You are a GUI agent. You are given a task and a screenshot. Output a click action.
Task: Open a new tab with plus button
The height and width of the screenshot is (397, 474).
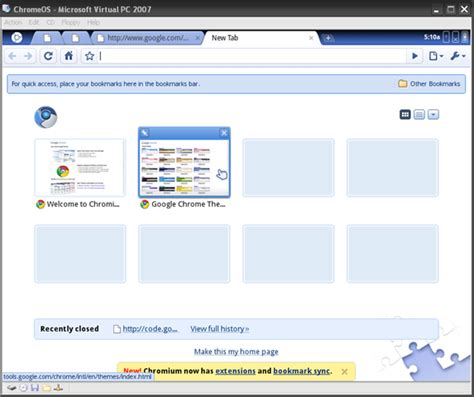coord(328,38)
